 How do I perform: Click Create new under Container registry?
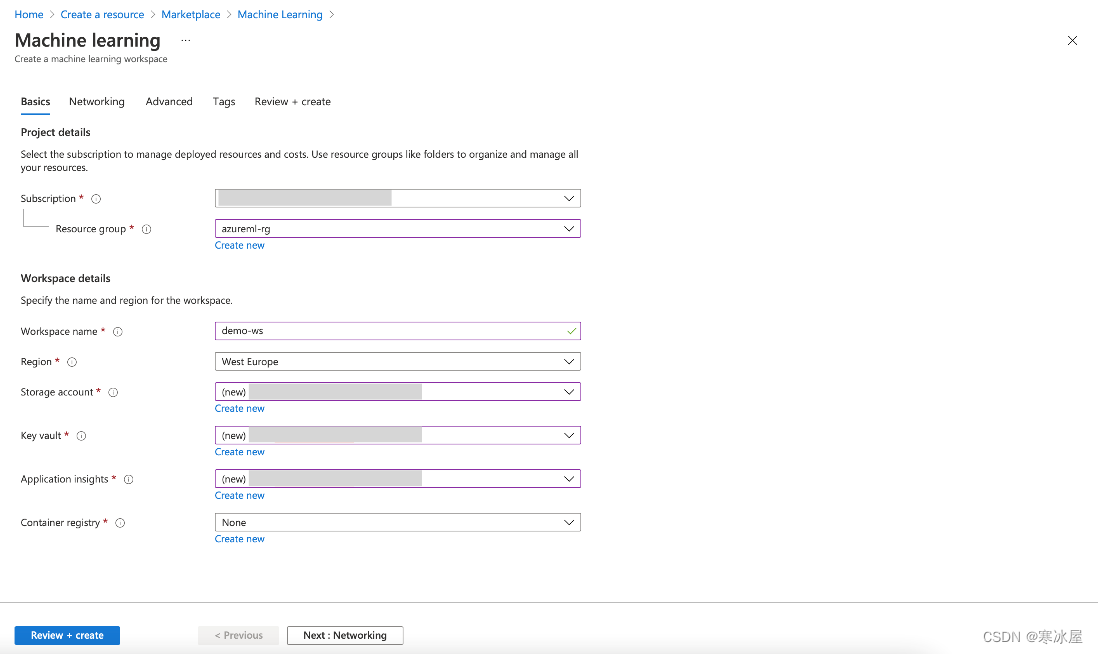pos(239,538)
